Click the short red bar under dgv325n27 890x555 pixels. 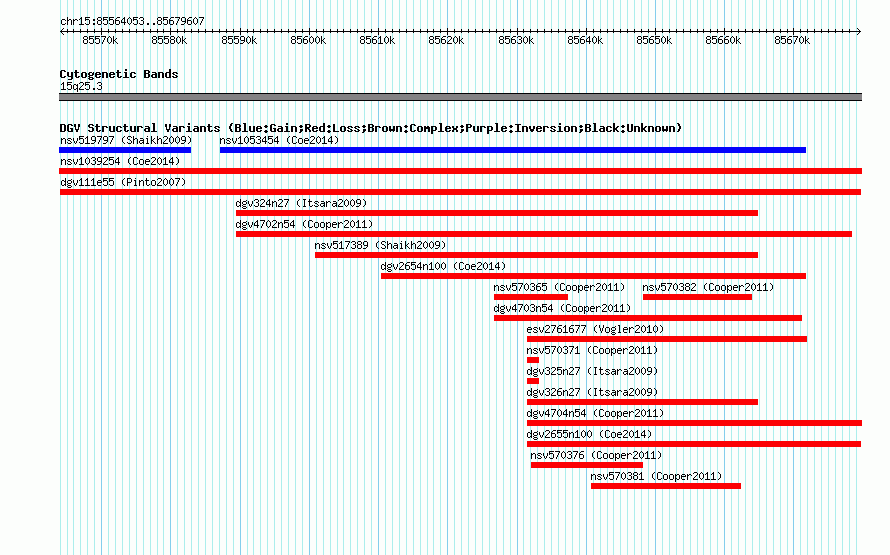coord(532,381)
